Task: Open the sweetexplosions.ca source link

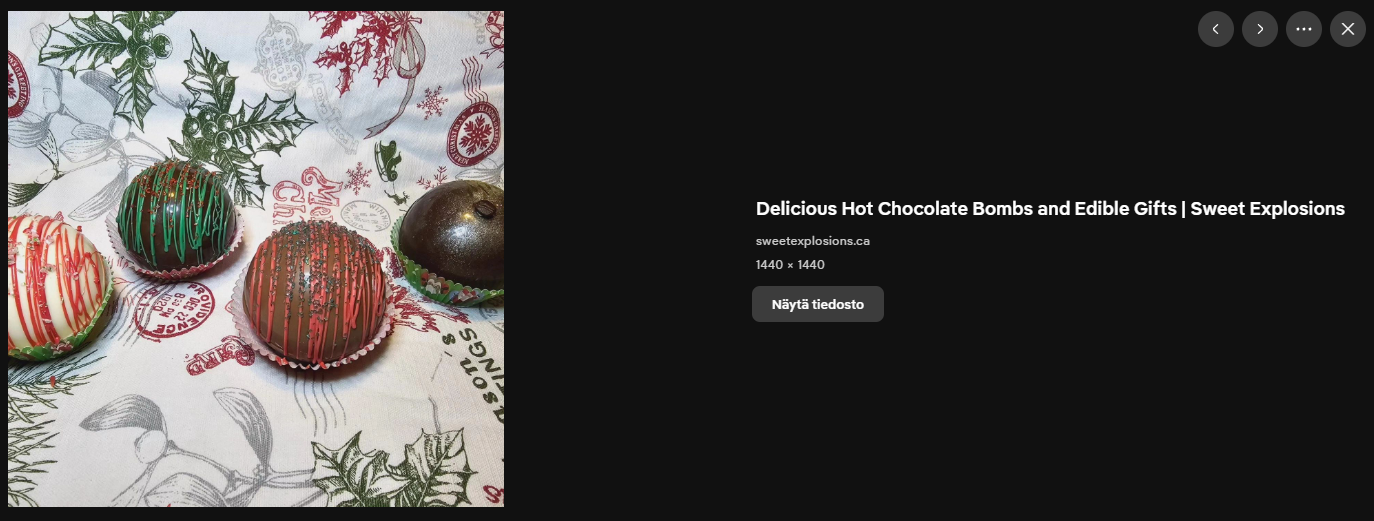Action: tap(813, 241)
